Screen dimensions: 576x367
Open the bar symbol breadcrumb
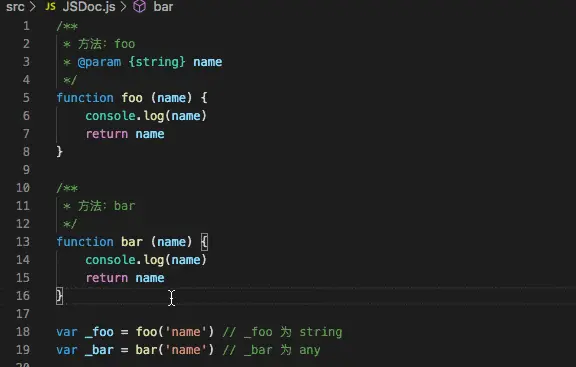point(163,7)
